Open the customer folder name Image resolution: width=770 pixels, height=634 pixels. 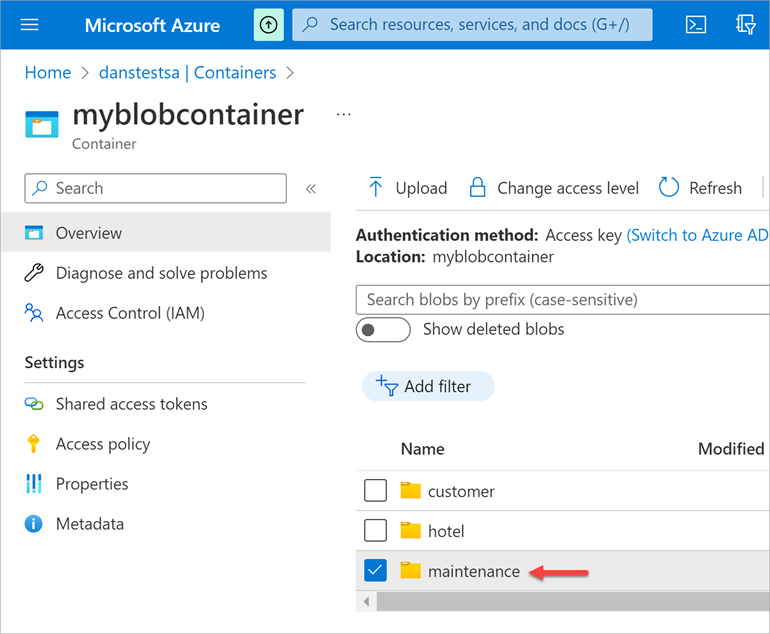pos(461,491)
